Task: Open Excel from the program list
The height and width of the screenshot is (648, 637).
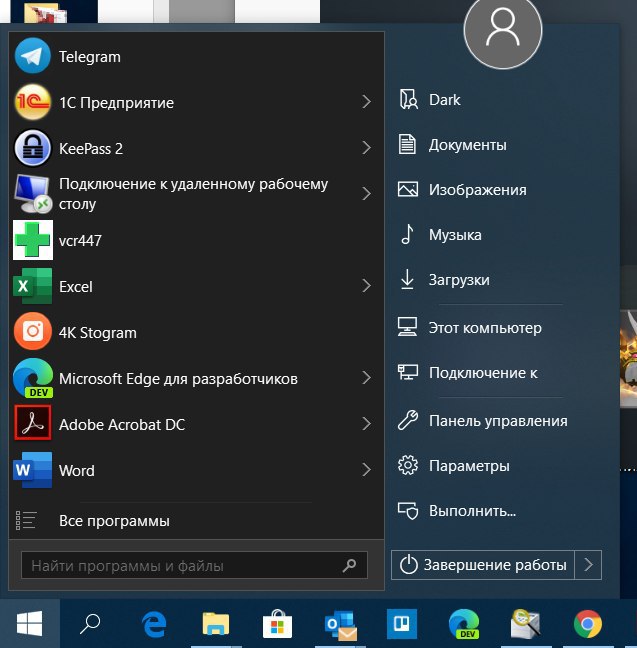Action: click(x=196, y=286)
